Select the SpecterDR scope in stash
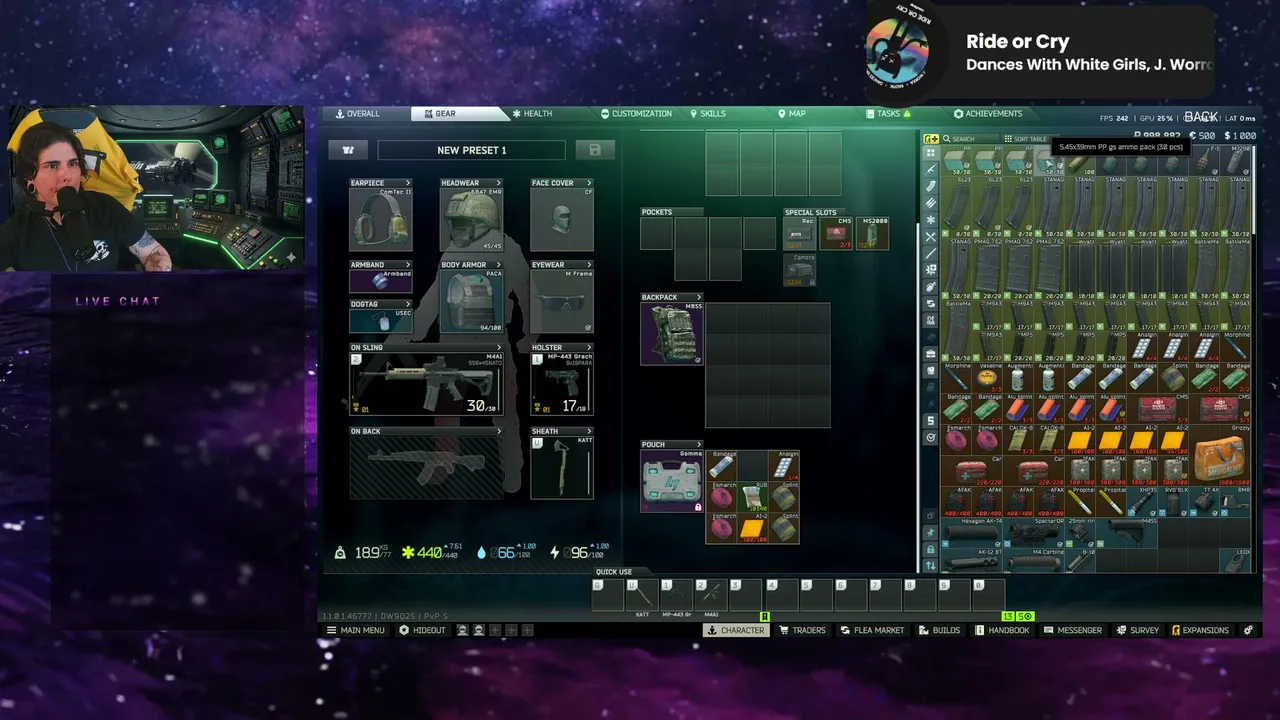The height and width of the screenshot is (720, 1280). pyautogui.click(x=1034, y=531)
